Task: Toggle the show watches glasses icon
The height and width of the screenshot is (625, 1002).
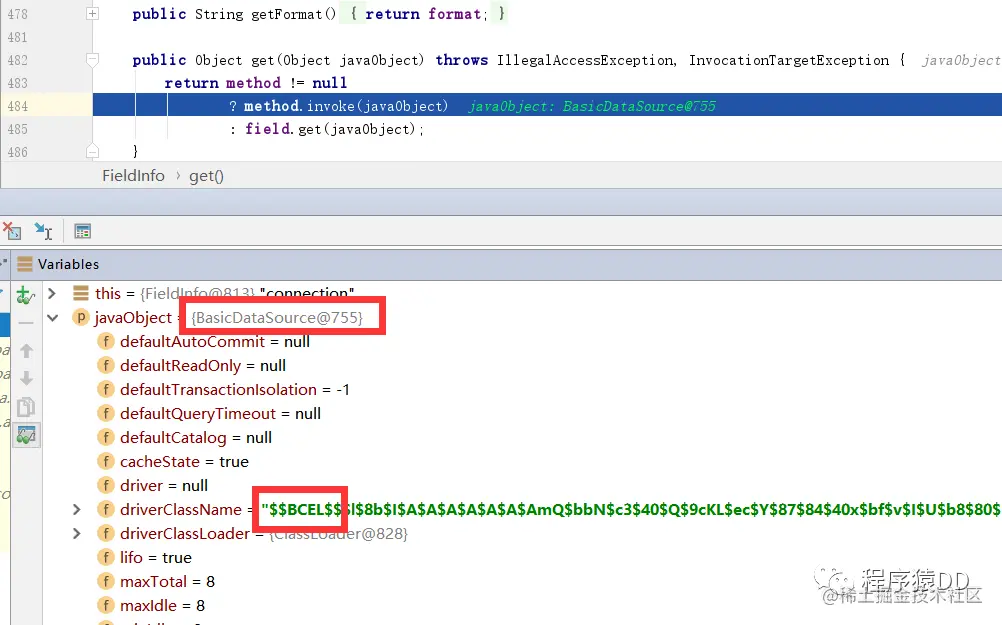Action: [x=26, y=435]
